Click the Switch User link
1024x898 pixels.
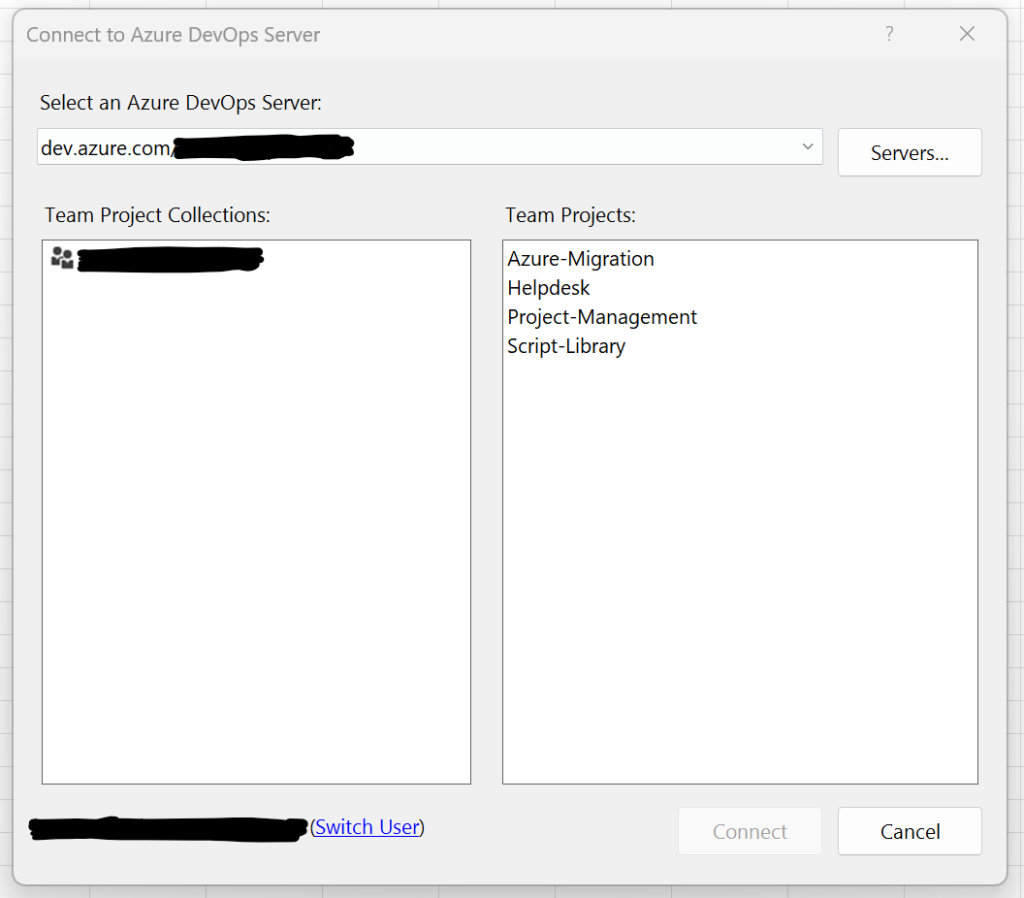coord(367,827)
